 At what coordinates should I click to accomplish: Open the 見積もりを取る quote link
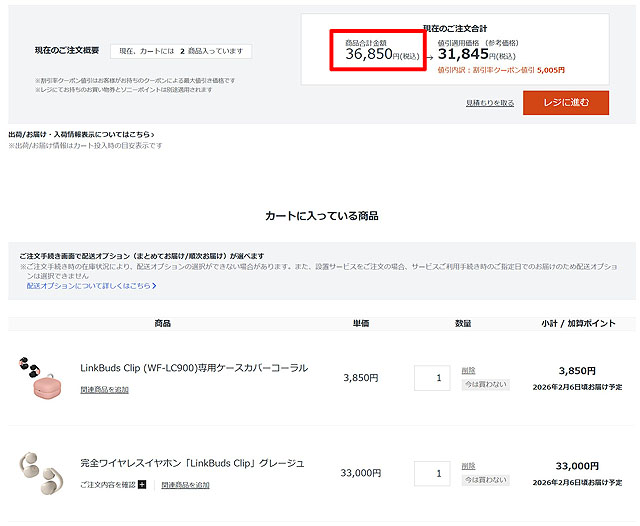pyautogui.click(x=489, y=103)
